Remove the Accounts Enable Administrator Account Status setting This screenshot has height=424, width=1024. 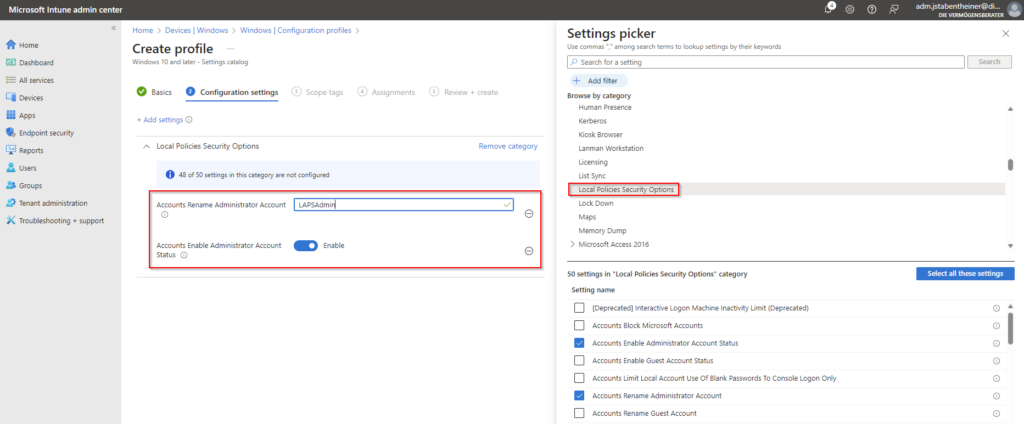point(529,251)
